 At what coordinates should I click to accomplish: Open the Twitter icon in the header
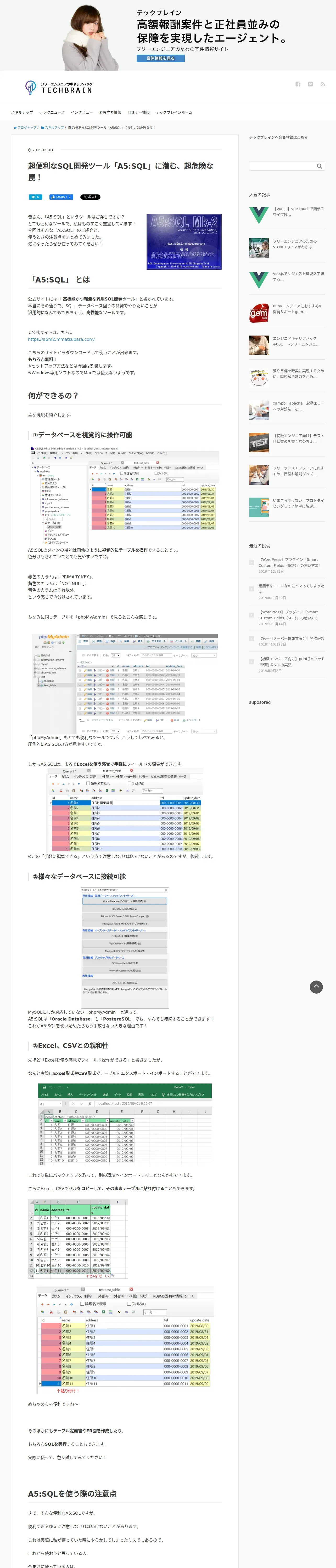tap(310, 84)
